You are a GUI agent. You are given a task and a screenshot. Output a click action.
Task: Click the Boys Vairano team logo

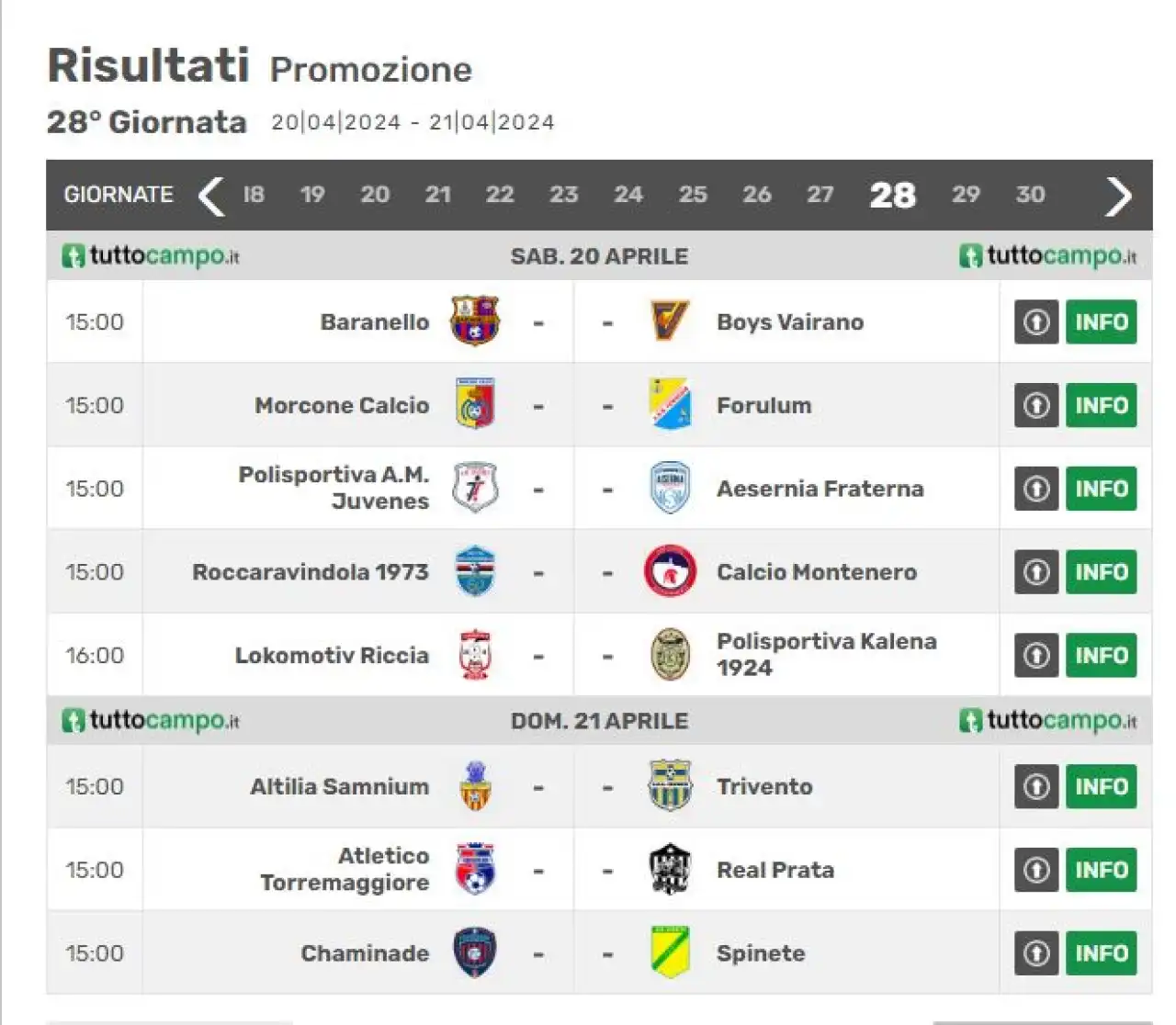pos(669,321)
